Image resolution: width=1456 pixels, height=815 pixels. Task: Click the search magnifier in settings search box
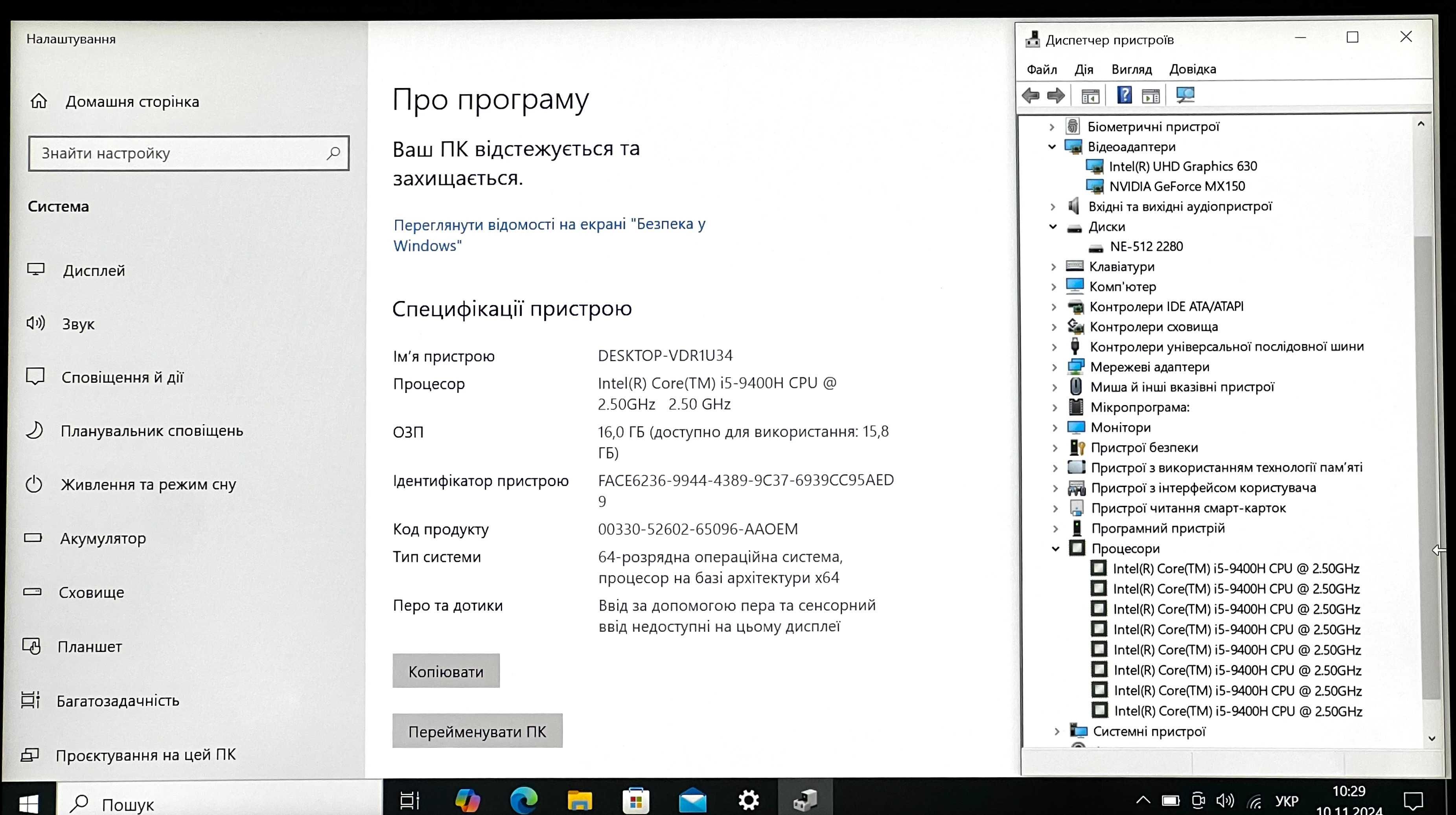coord(333,152)
